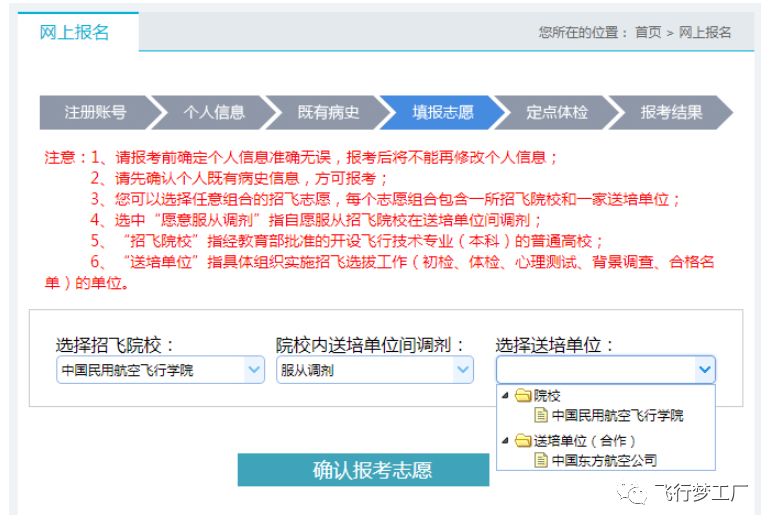
Task: Select the 注册账号 step
Action: (96, 112)
